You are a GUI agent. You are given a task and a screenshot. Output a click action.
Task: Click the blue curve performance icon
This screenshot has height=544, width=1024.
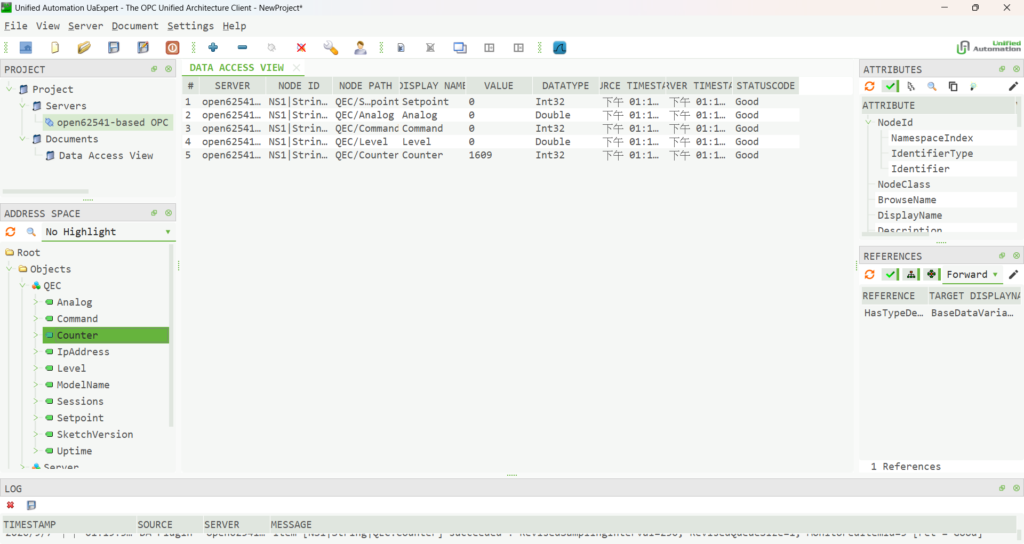560,48
